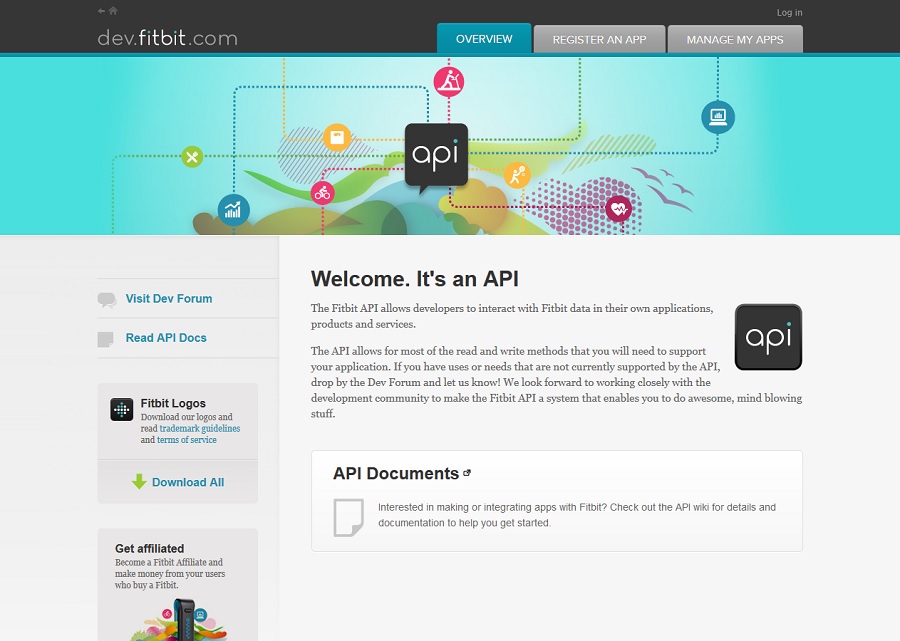Screen dimensions: 900x641
Task: Open the terms of service link
Action: (x=187, y=440)
